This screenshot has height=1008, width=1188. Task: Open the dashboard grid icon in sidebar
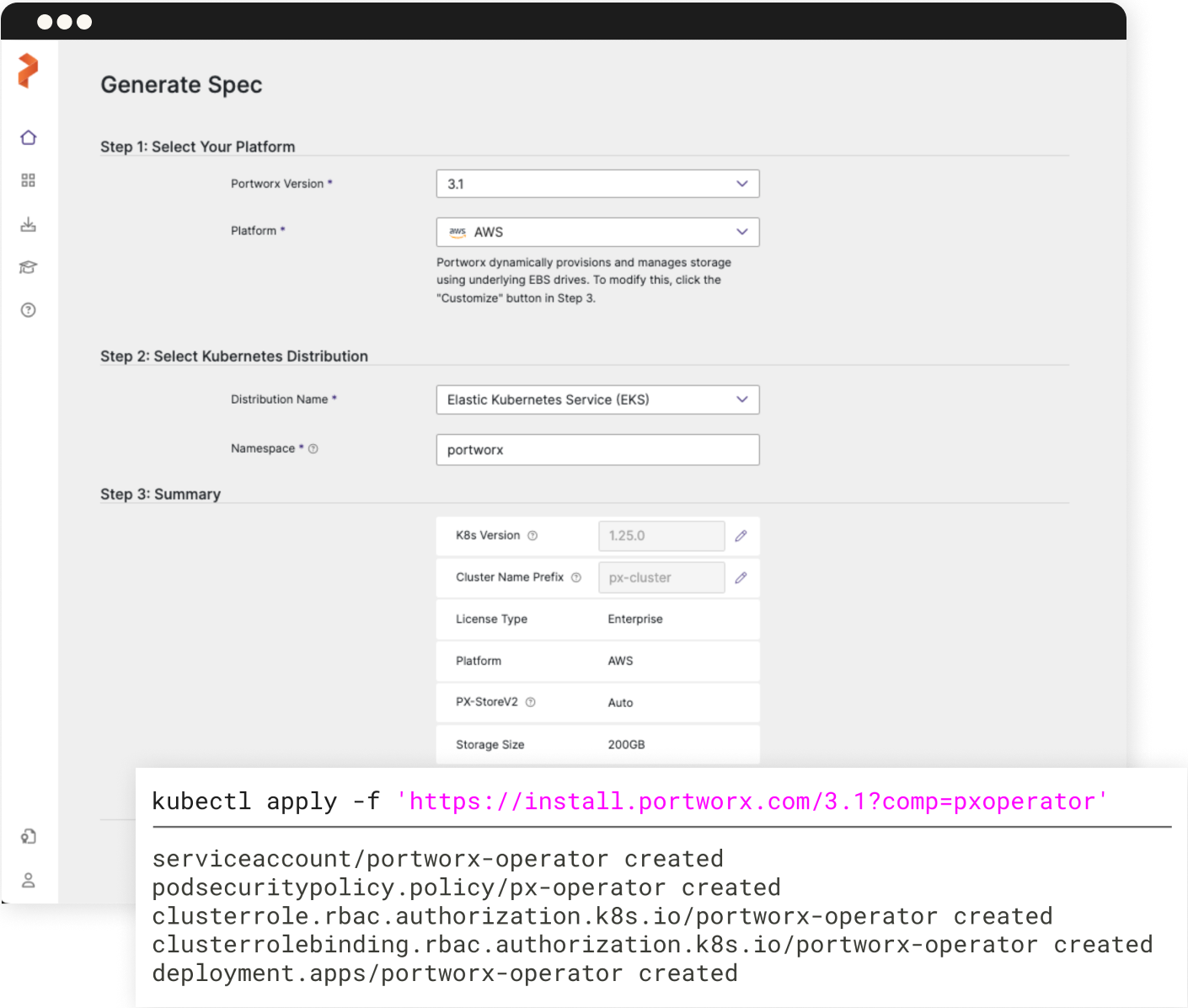pos(29,180)
